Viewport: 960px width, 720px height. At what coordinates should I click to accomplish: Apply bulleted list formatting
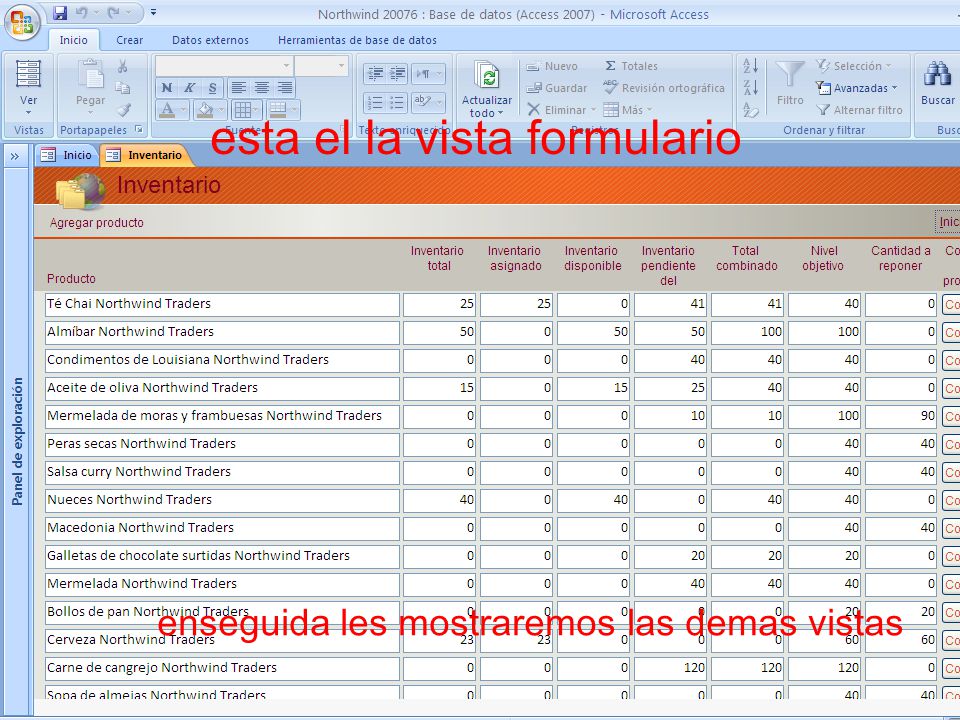(397, 102)
